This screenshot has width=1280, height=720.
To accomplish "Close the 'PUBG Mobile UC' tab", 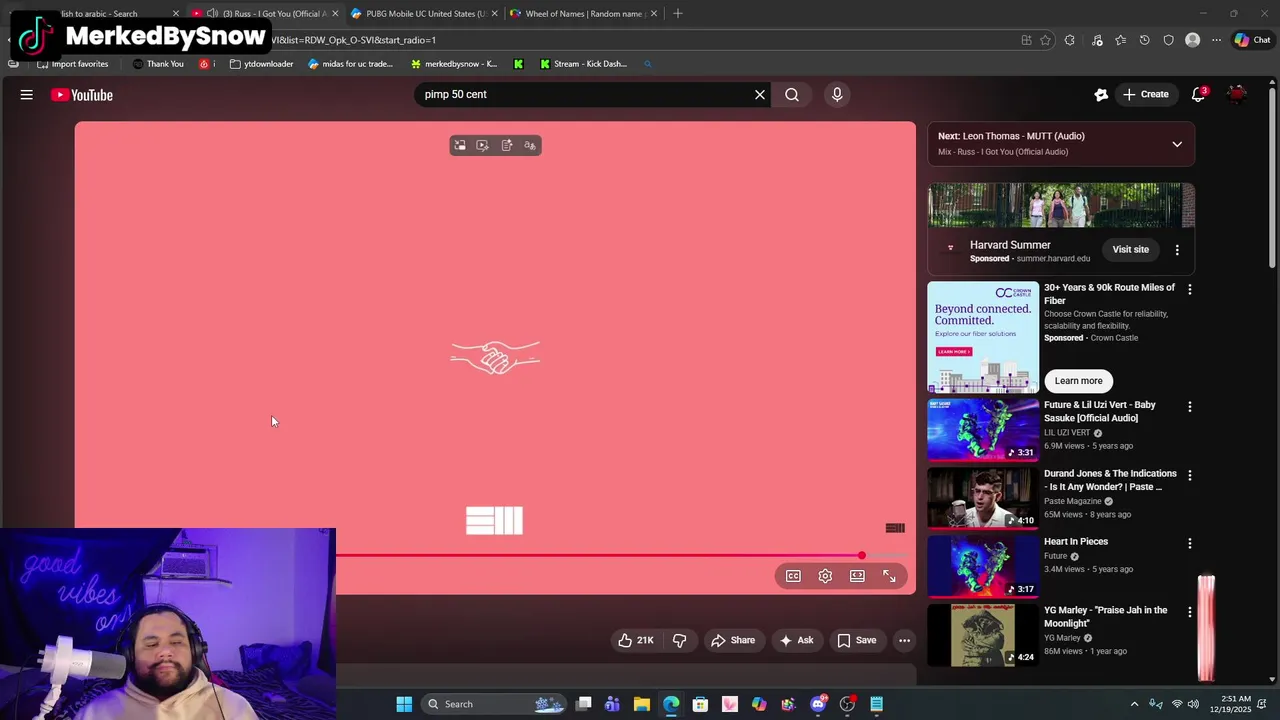I will click(494, 13).
